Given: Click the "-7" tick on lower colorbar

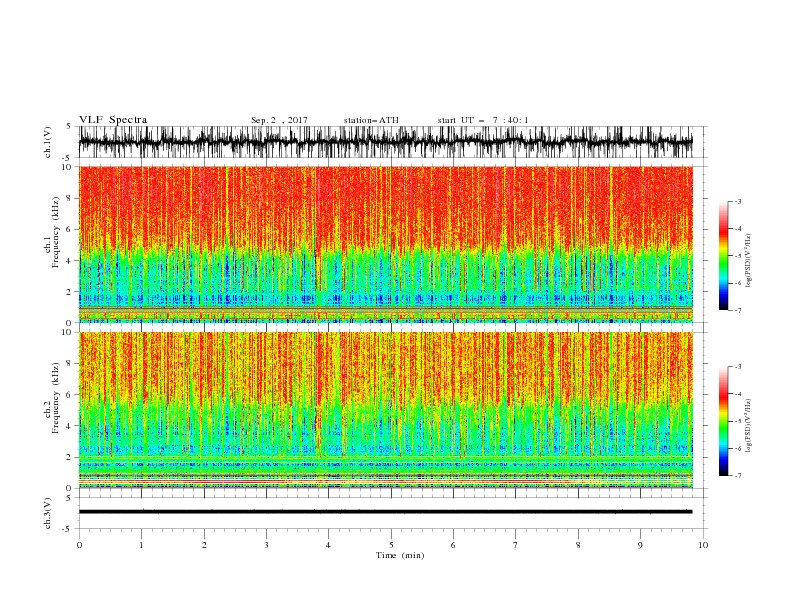Looking at the screenshot, I should [x=738, y=476].
